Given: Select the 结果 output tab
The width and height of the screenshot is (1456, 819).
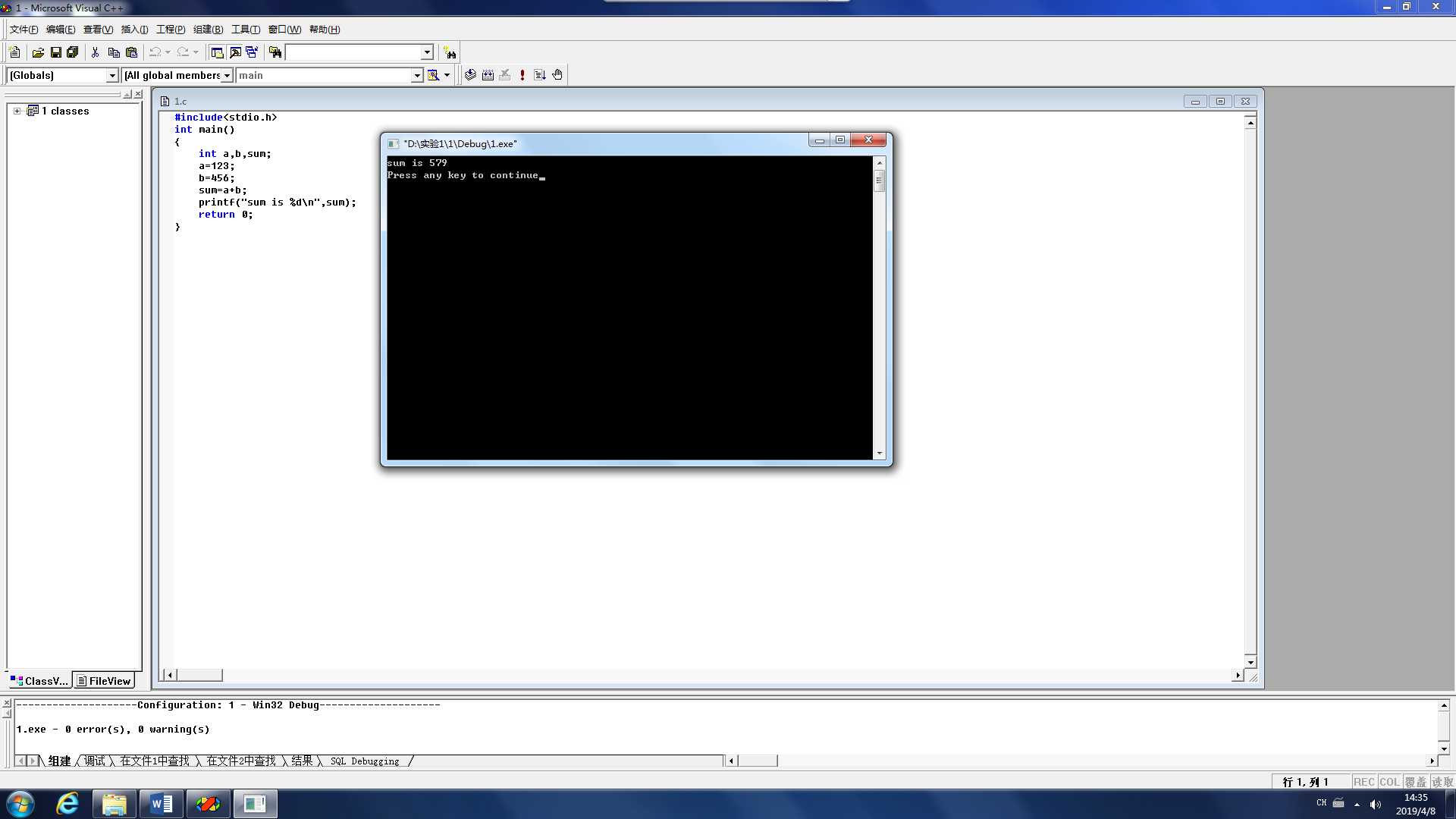Looking at the screenshot, I should (302, 761).
